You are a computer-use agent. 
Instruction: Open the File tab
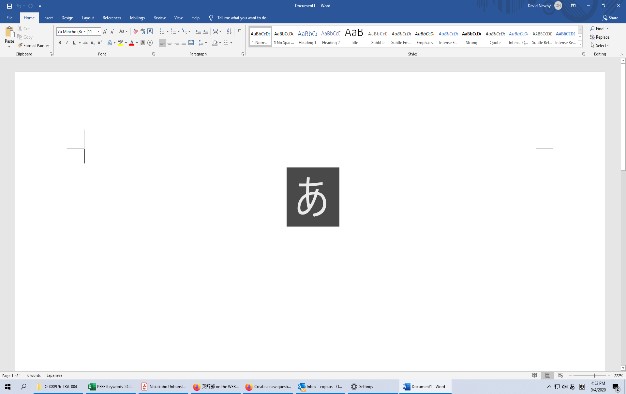click(9, 18)
